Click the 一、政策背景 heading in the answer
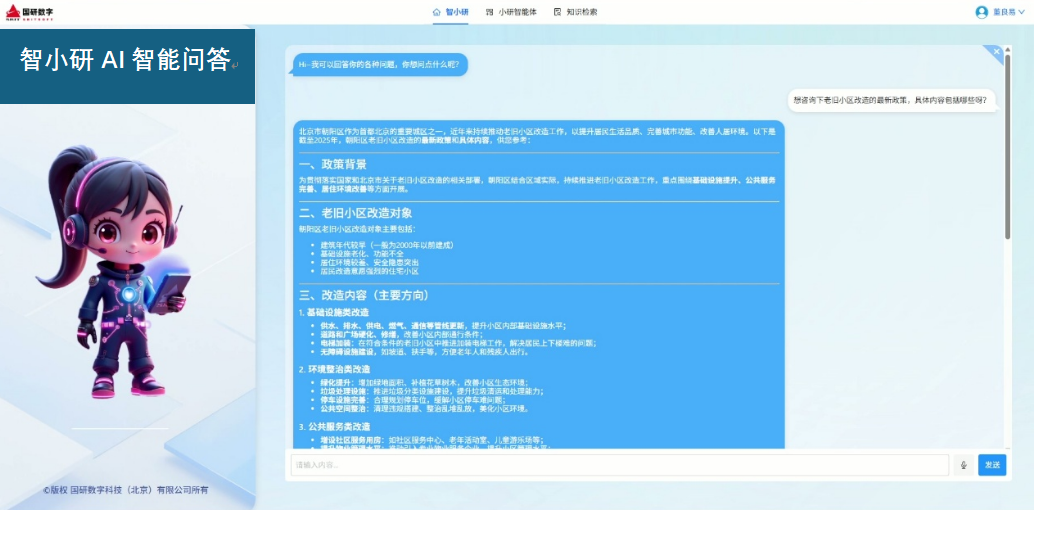Image resolution: width=1039 pixels, height=540 pixels. 333,164
